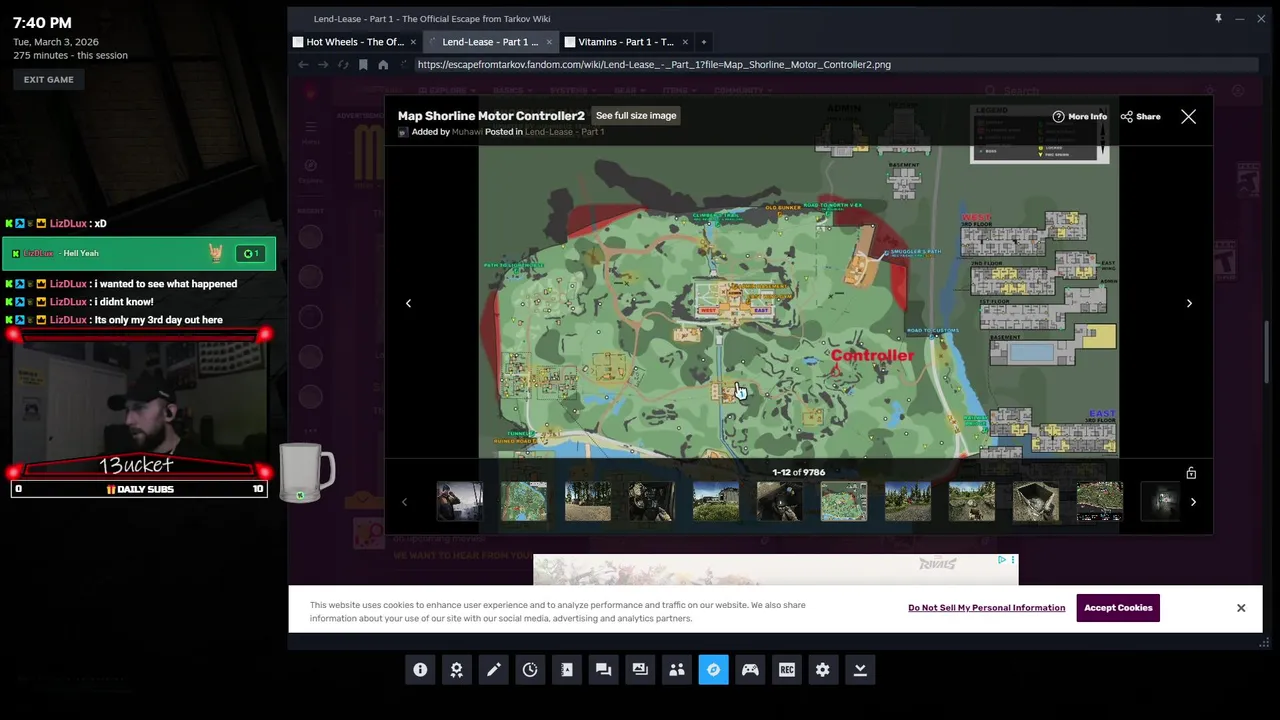1280x720 pixels.
Task: Click the Share button
Action: (x=1140, y=116)
